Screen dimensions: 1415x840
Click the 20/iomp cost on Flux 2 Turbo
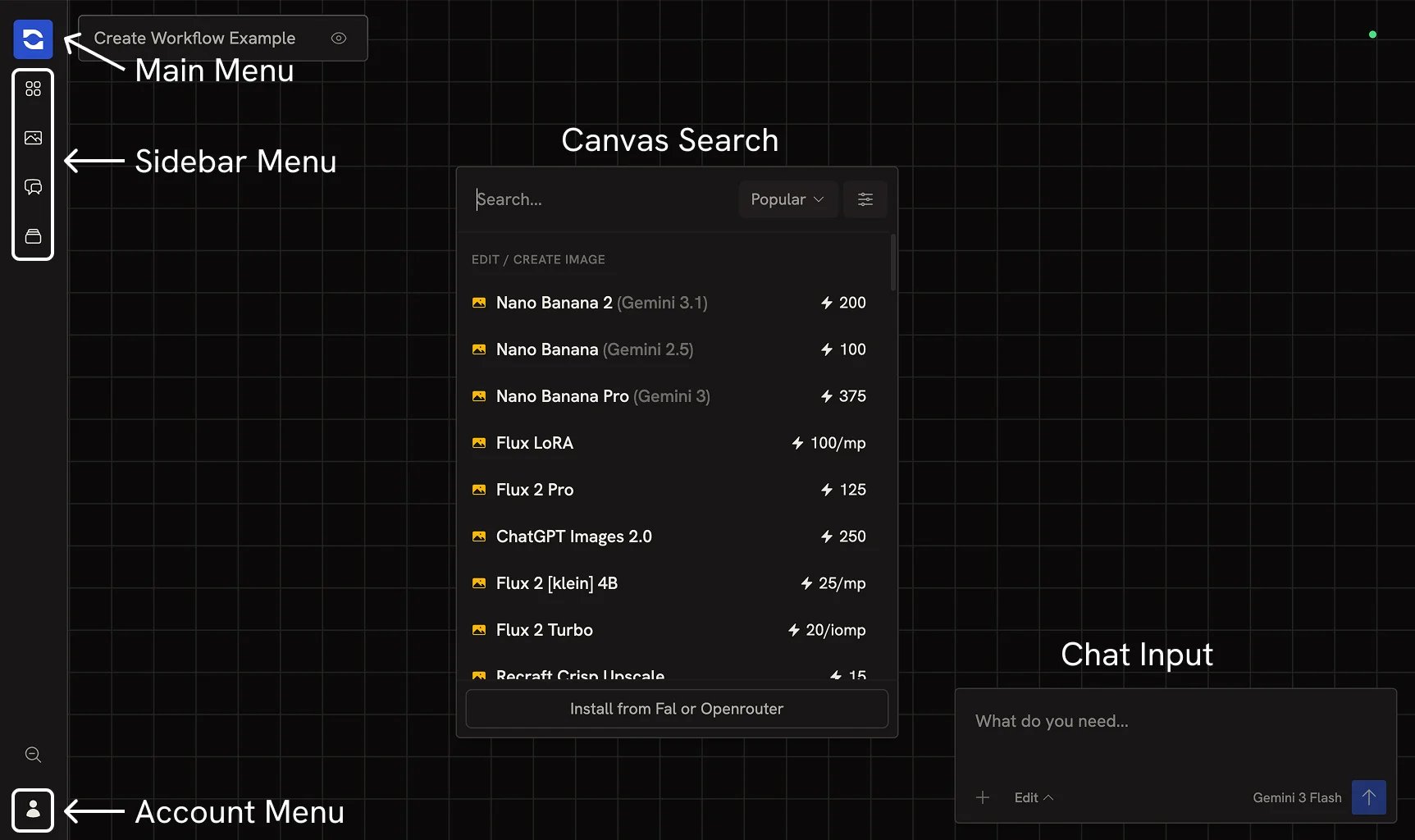pyautogui.click(x=827, y=630)
